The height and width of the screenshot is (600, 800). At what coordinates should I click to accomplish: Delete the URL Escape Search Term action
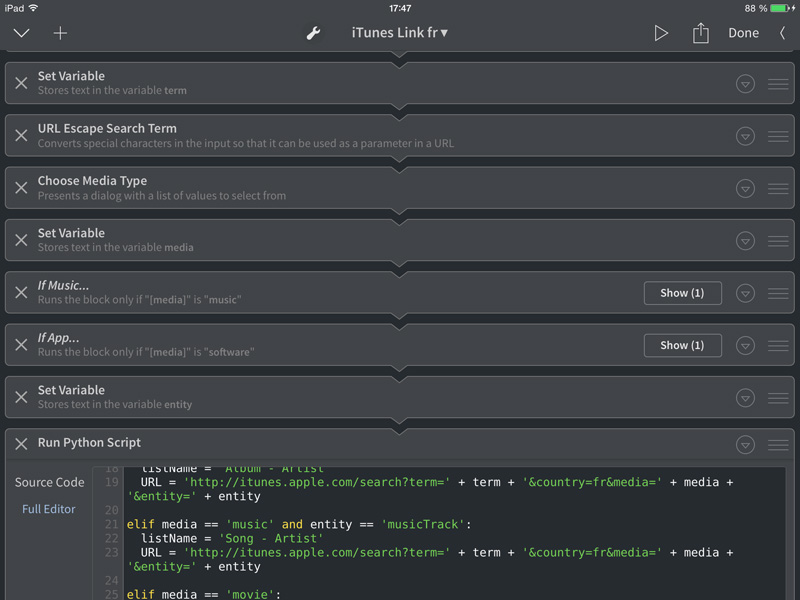21,136
